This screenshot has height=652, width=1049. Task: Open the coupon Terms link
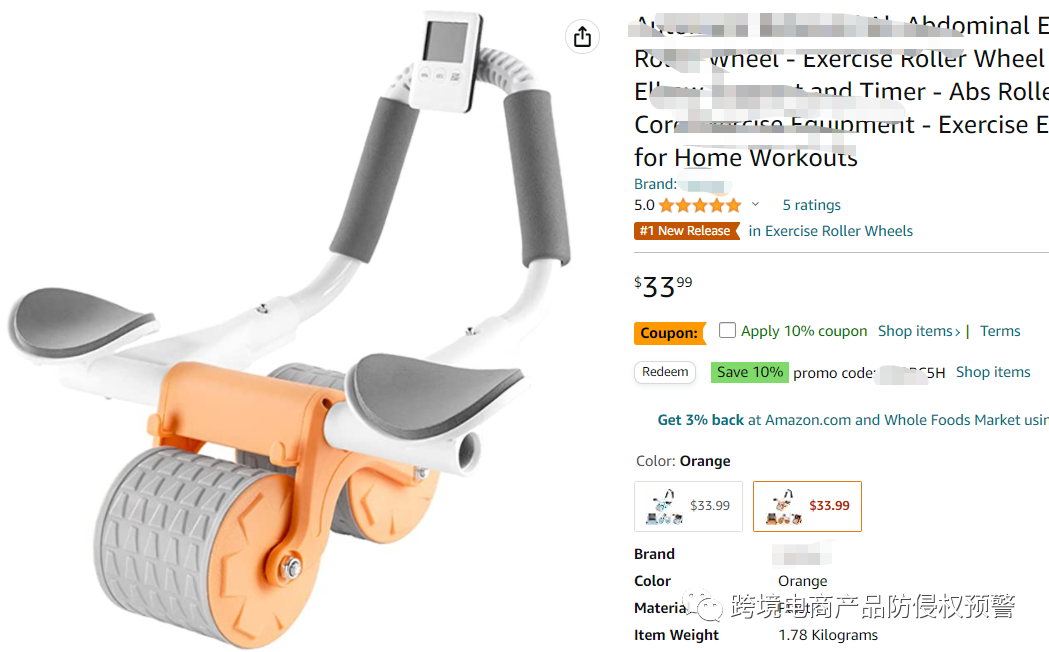coord(1000,331)
